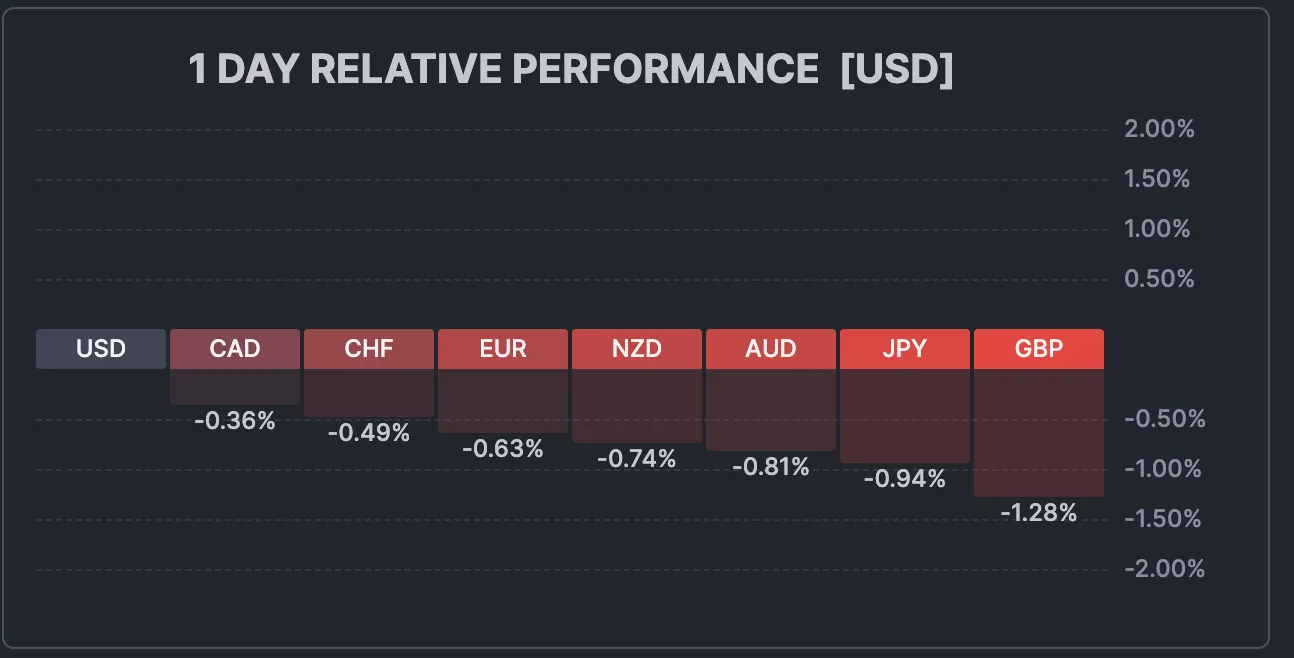The image size is (1294, 658).
Task: Click the -1.28% value under GBP
Action: [x=1039, y=513]
